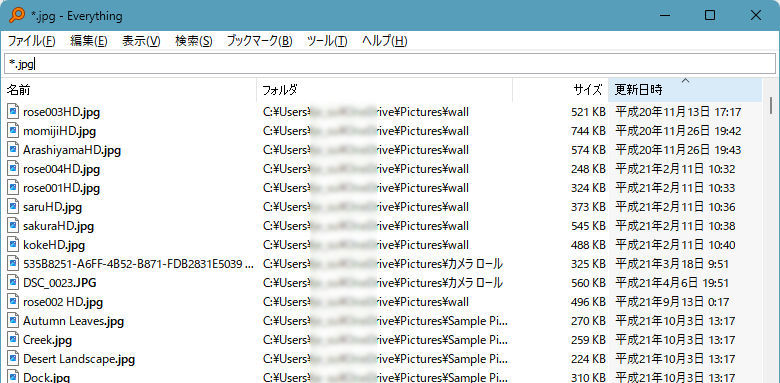
Task: Click inside the *.jpg search box
Action: pyautogui.click(x=390, y=64)
